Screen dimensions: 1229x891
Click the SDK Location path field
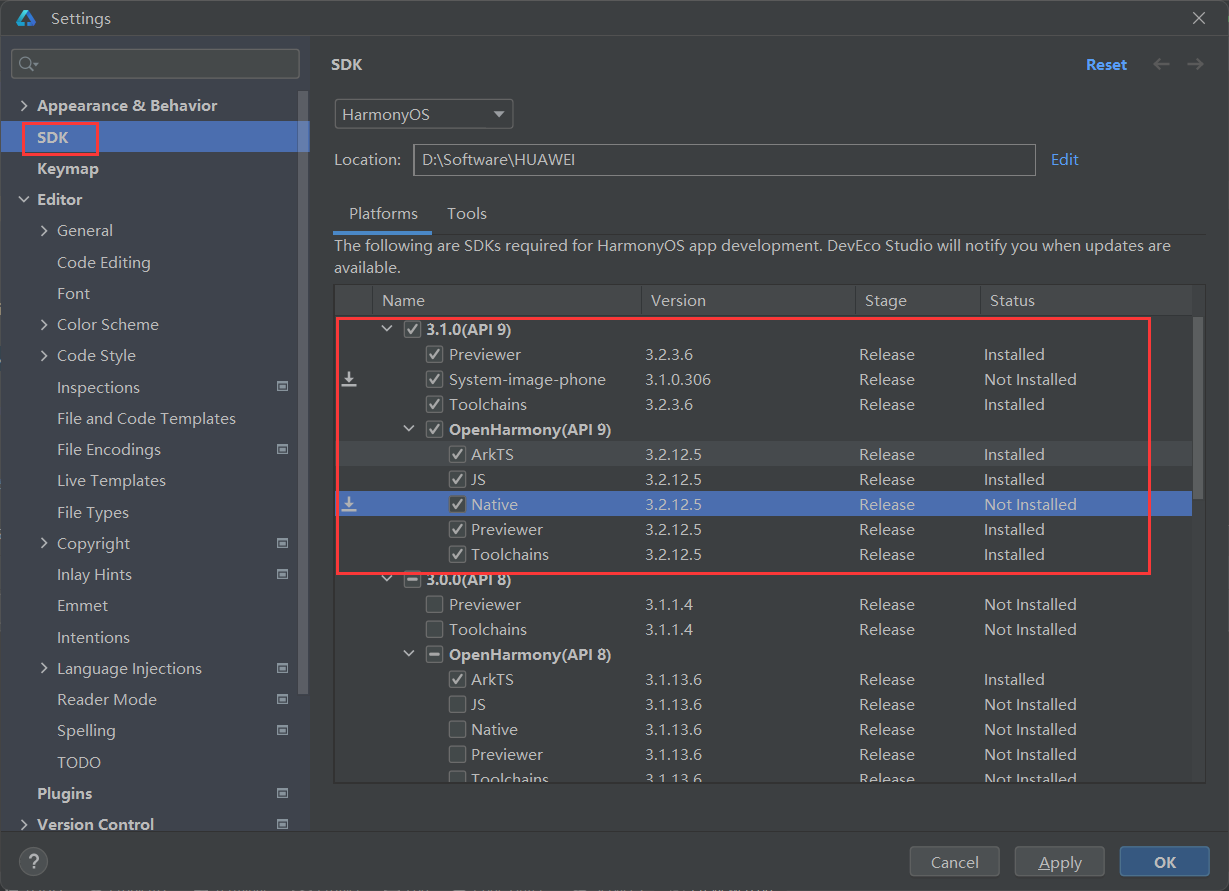[724, 160]
